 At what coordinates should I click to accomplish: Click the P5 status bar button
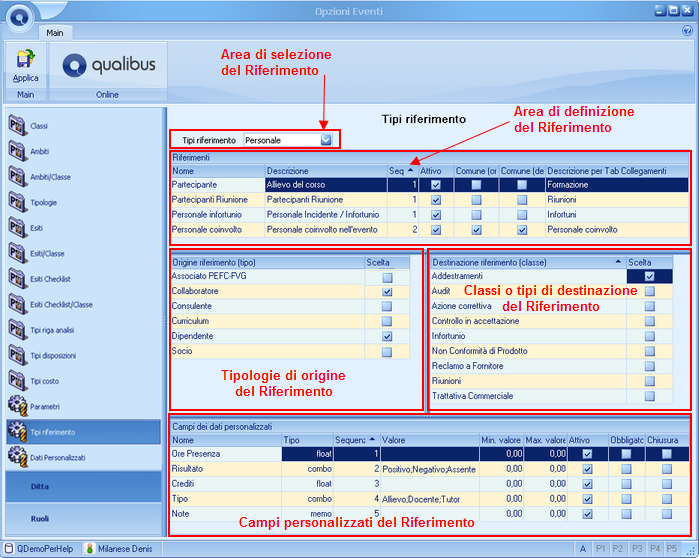671,549
